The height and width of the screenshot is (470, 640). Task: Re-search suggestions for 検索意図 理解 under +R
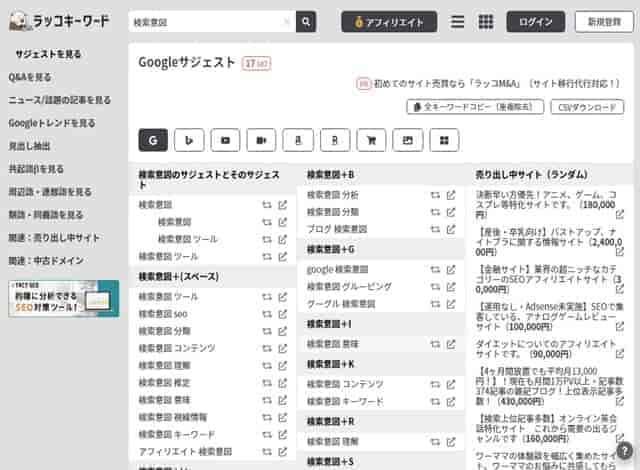[435, 442]
